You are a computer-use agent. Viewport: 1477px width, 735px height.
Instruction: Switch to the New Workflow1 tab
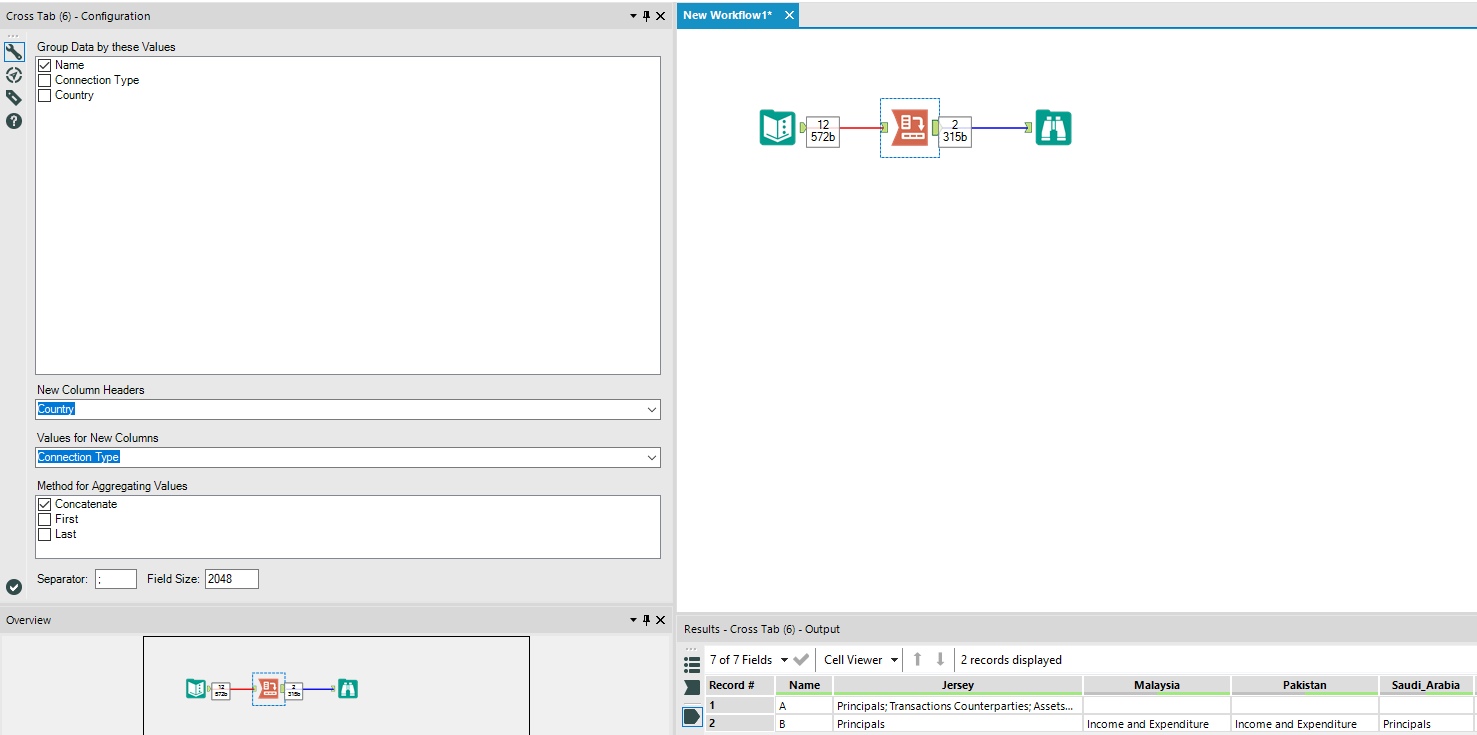[x=729, y=15]
